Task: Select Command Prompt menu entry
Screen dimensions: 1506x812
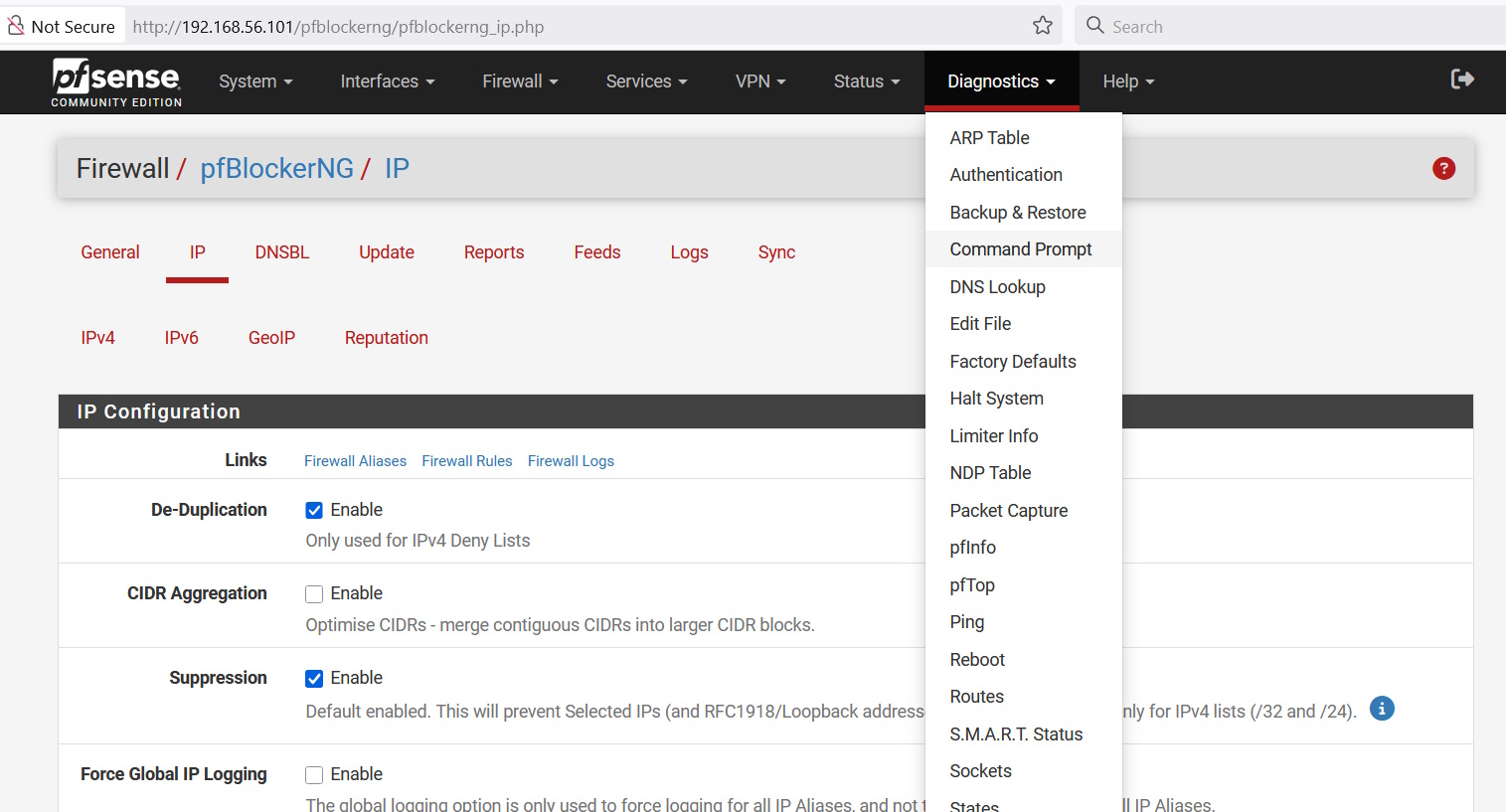Action: [1024, 249]
